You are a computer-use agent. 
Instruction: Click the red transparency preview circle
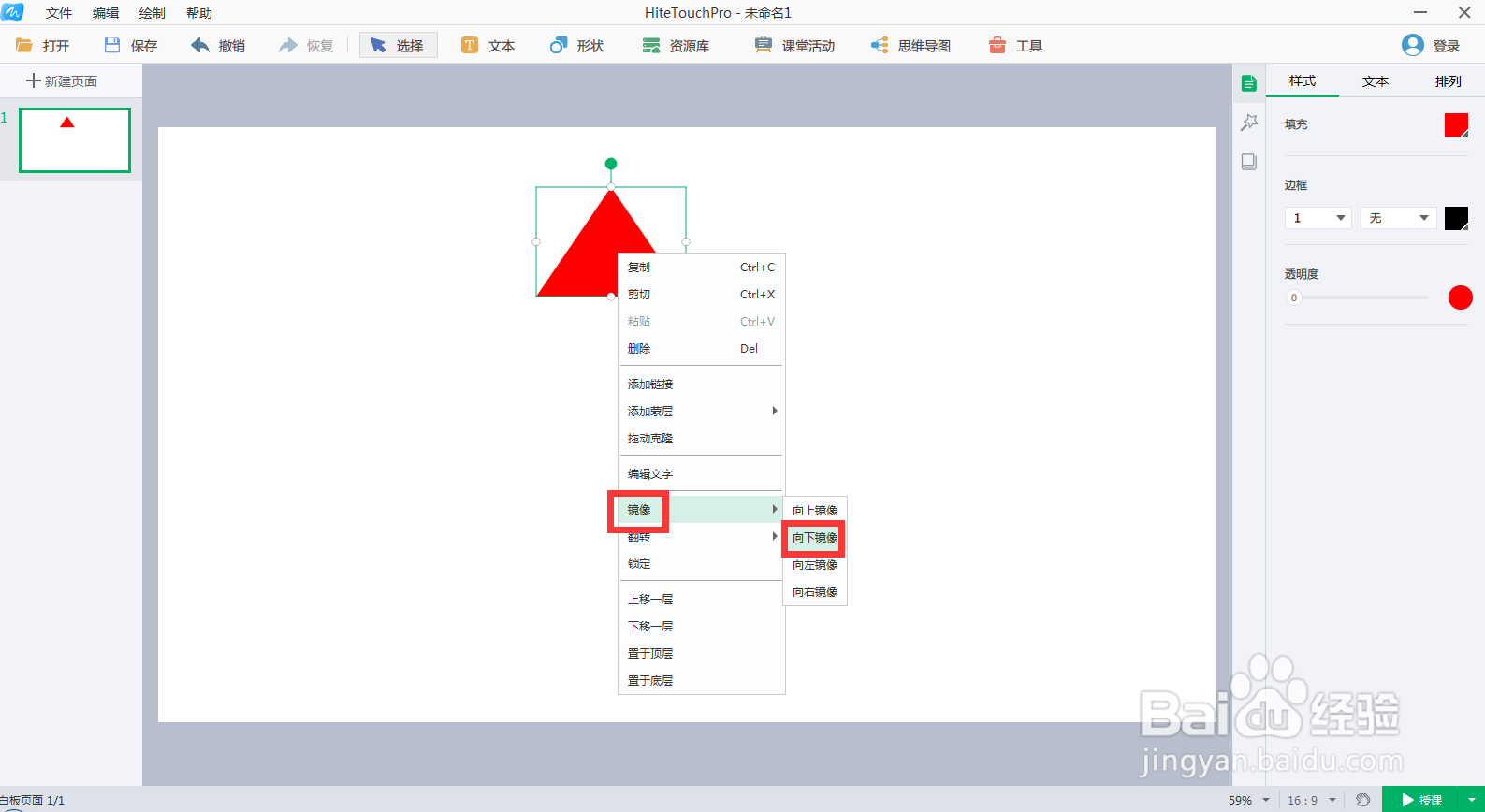click(1461, 297)
